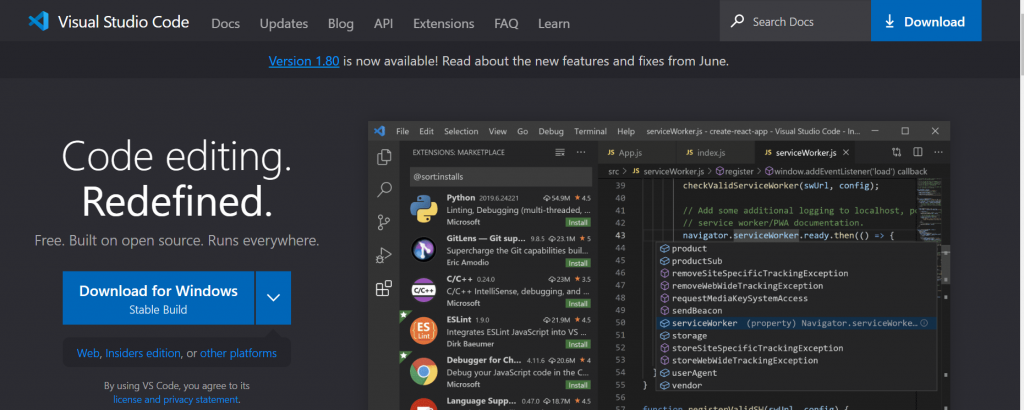Open the API navigation link

[383, 24]
